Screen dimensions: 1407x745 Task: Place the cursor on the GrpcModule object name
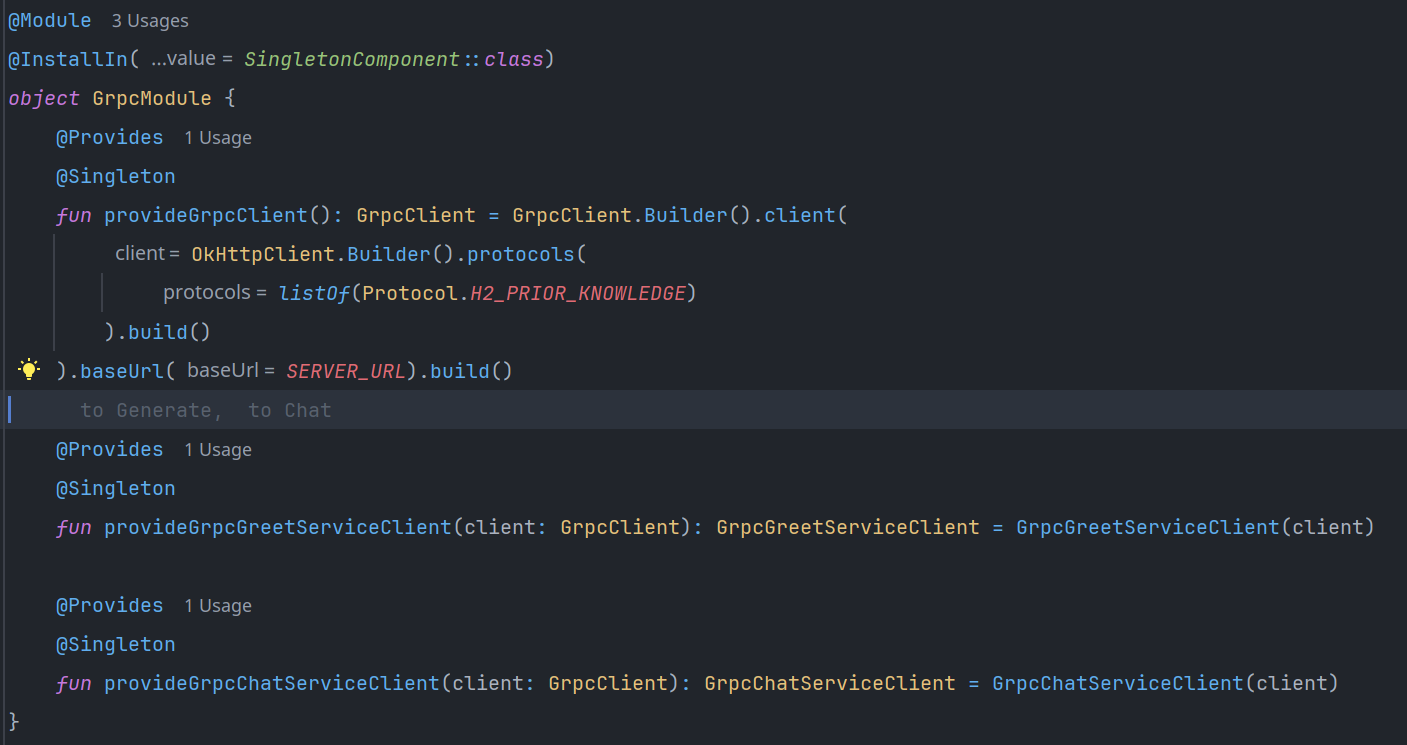152,99
